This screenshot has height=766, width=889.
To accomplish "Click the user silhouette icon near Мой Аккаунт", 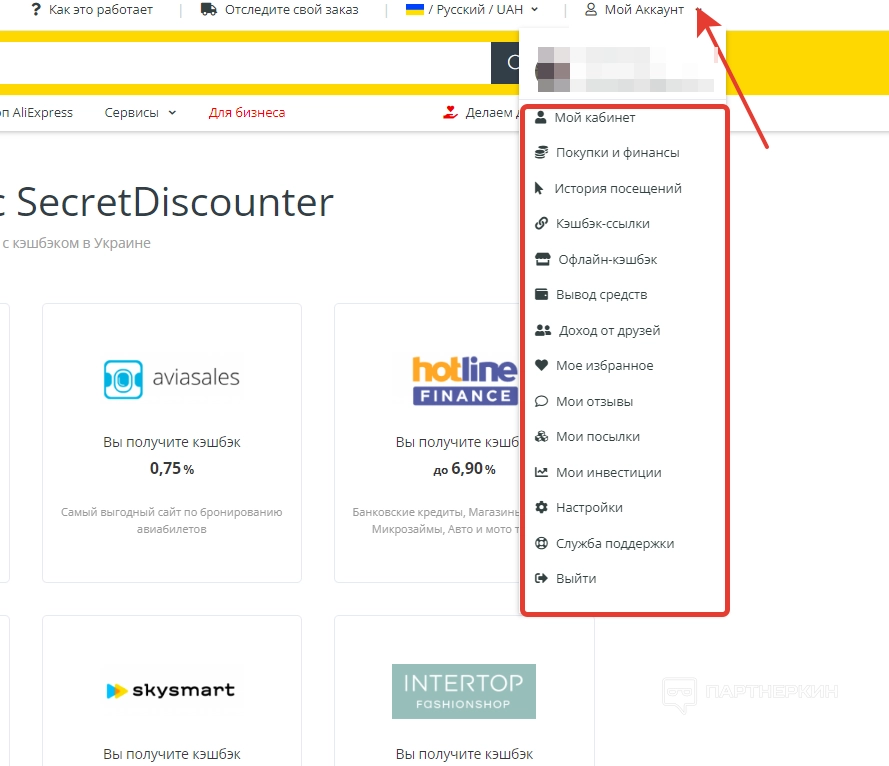I will click(x=591, y=10).
